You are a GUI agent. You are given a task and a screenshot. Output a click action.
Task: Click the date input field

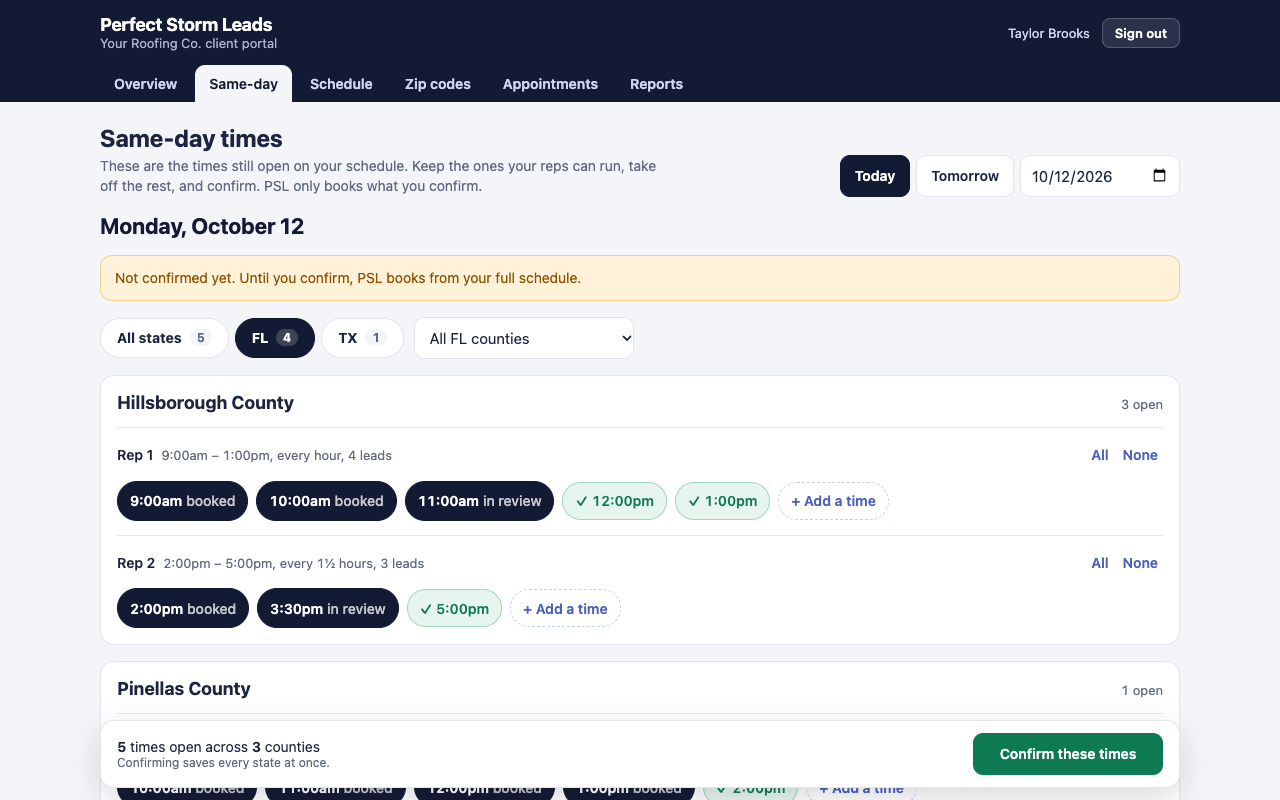click(x=1100, y=176)
